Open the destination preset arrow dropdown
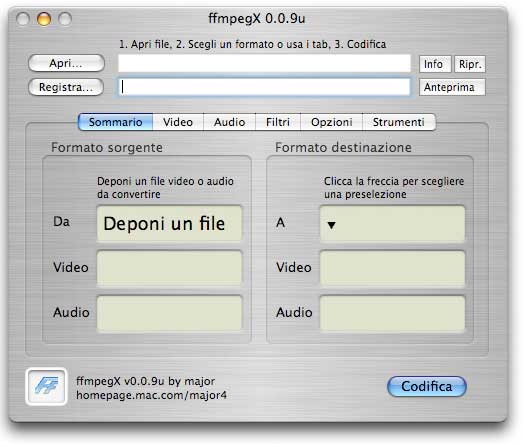This screenshot has width=523, height=444. (331, 225)
